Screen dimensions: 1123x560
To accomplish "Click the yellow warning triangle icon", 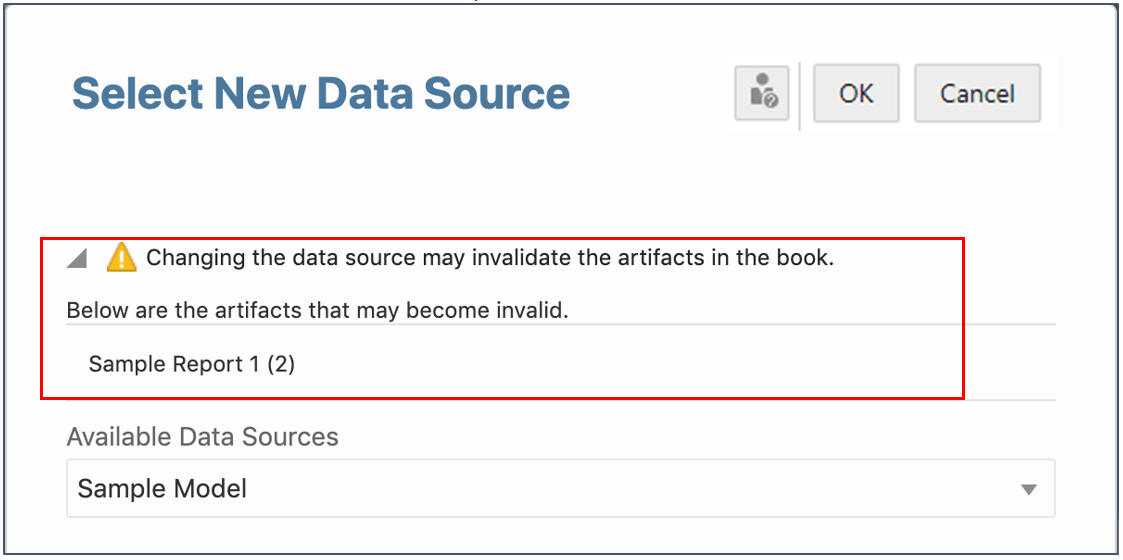I will pos(120,257).
